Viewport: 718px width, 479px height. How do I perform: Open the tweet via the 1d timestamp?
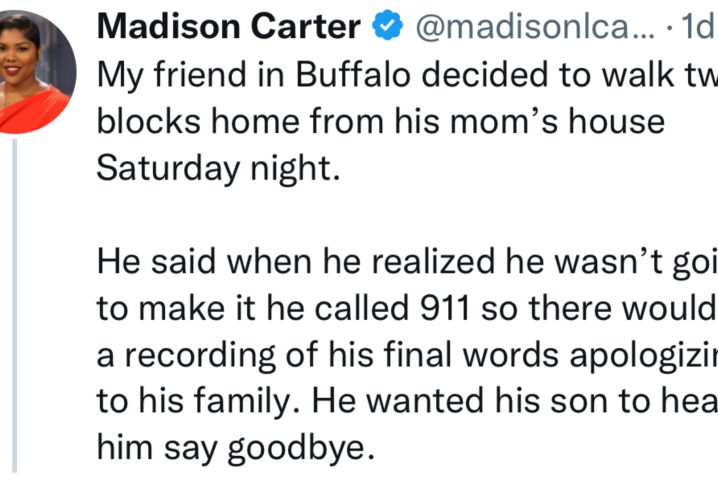pos(700,26)
